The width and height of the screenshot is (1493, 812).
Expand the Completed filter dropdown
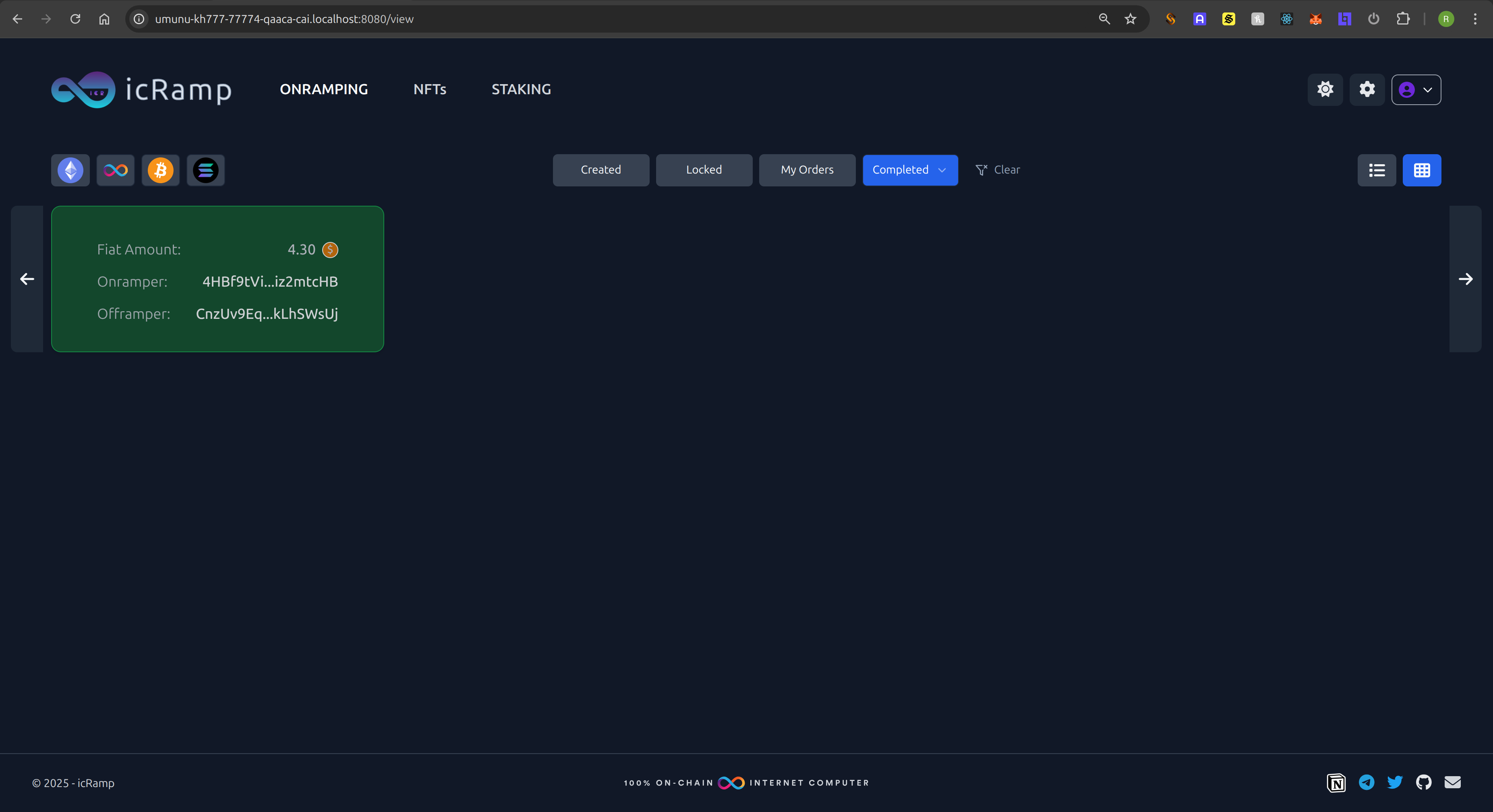click(910, 170)
